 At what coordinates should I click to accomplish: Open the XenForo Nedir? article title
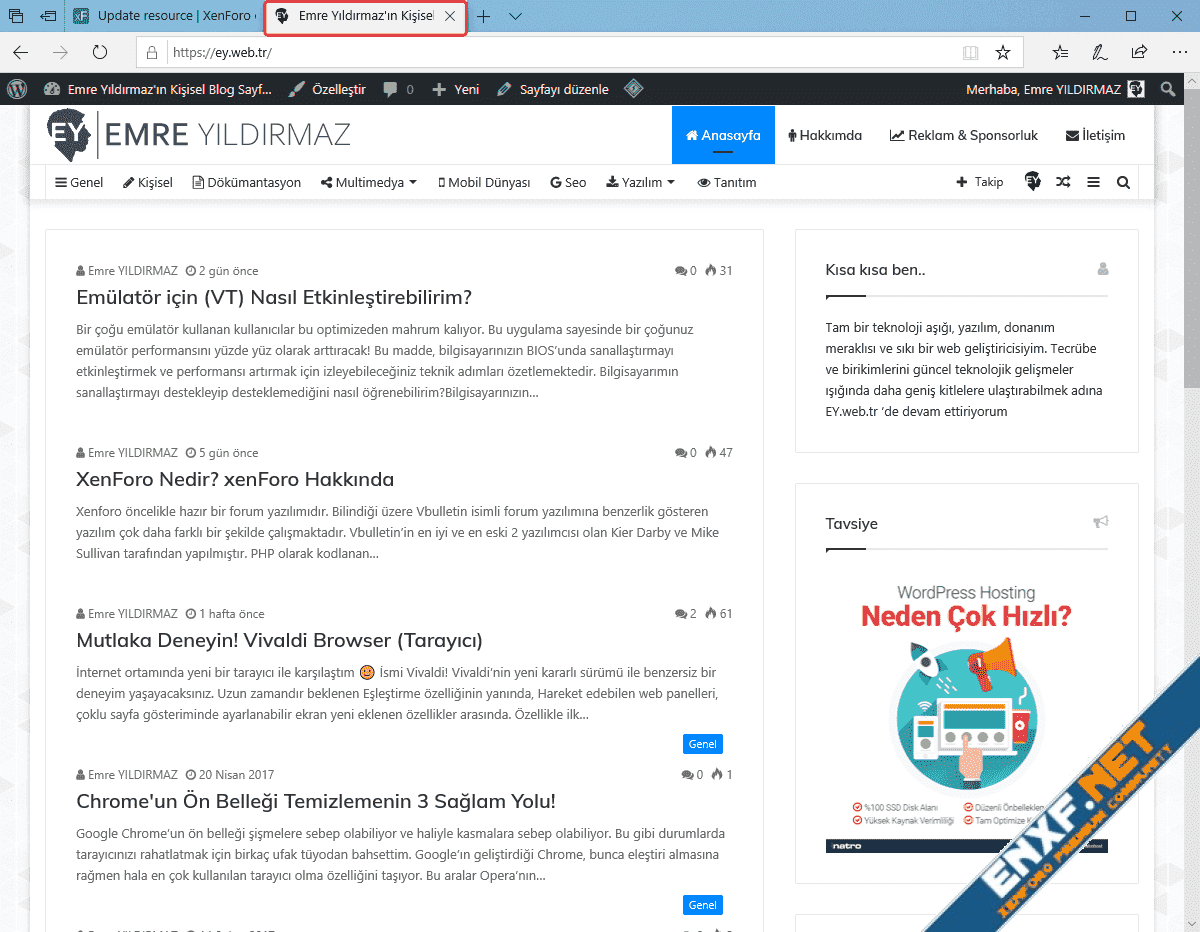pyautogui.click(x=235, y=479)
